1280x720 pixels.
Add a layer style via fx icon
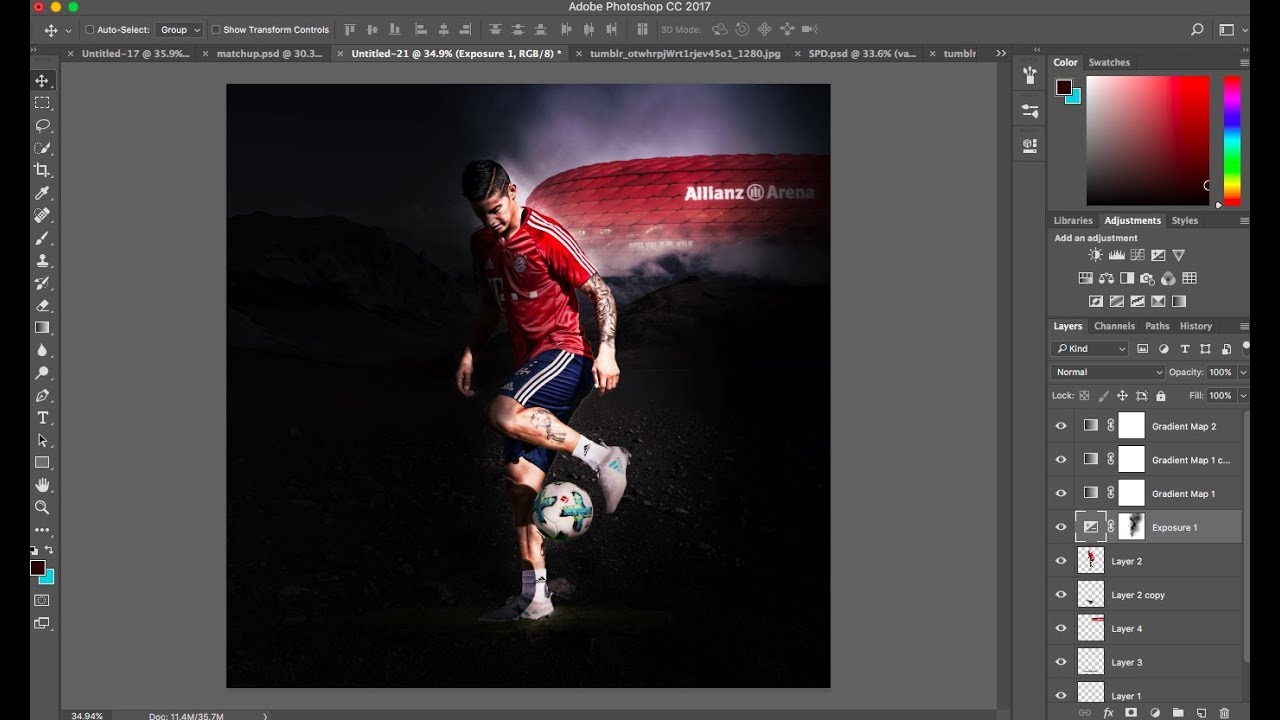1108,713
